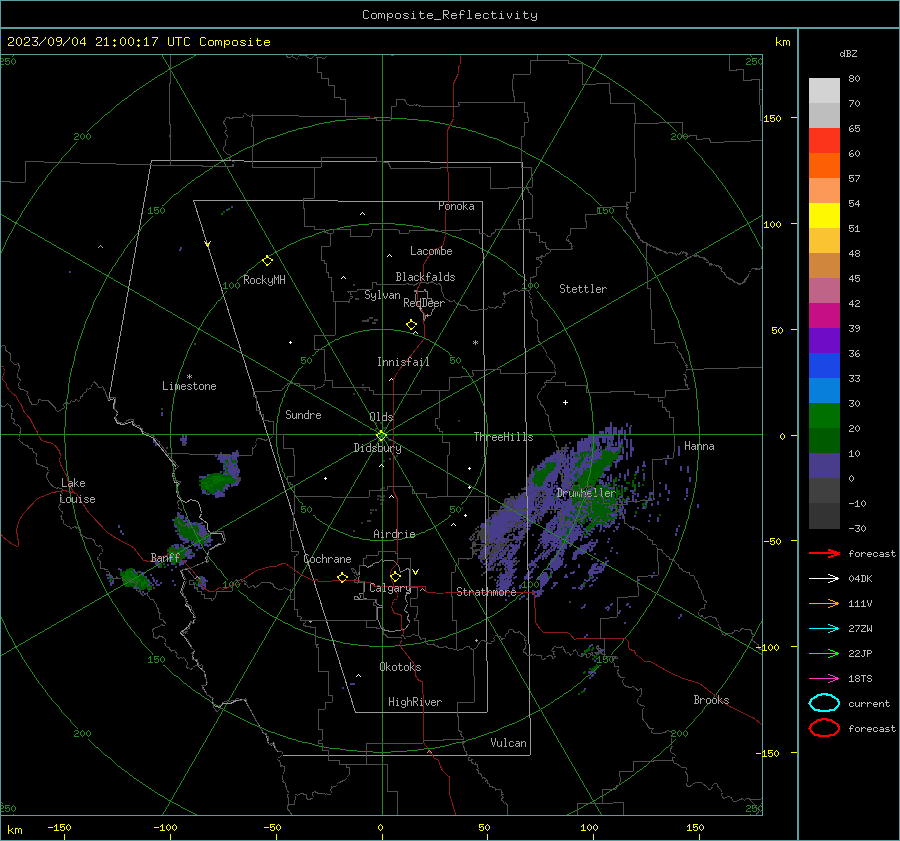
Task: Click the yellow diamond marker at Cochrane
Action: (x=343, y=577)
